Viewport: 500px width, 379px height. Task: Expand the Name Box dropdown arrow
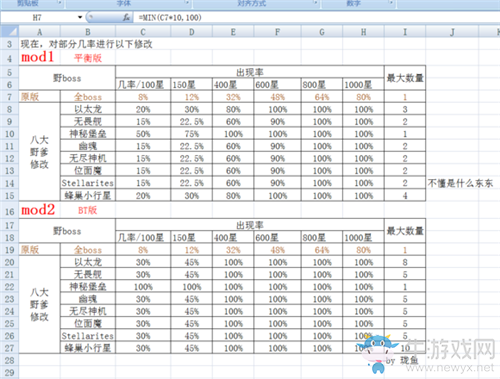(x=80, y=17)
